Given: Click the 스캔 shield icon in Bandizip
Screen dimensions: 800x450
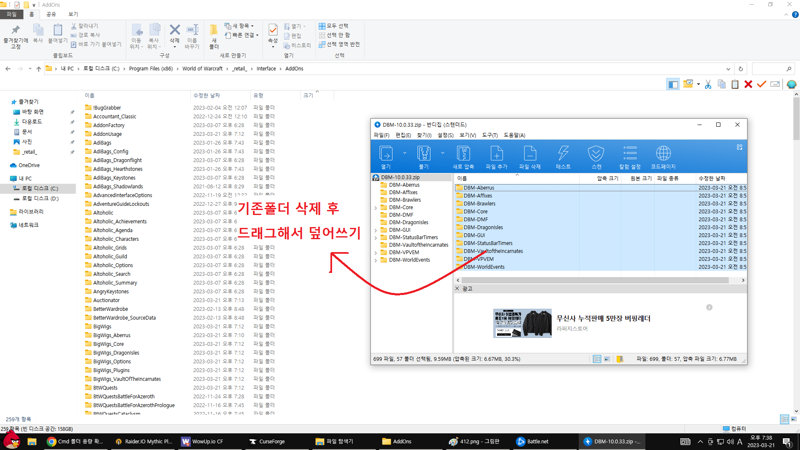Looking at the screenshot, I should (596, 153).
